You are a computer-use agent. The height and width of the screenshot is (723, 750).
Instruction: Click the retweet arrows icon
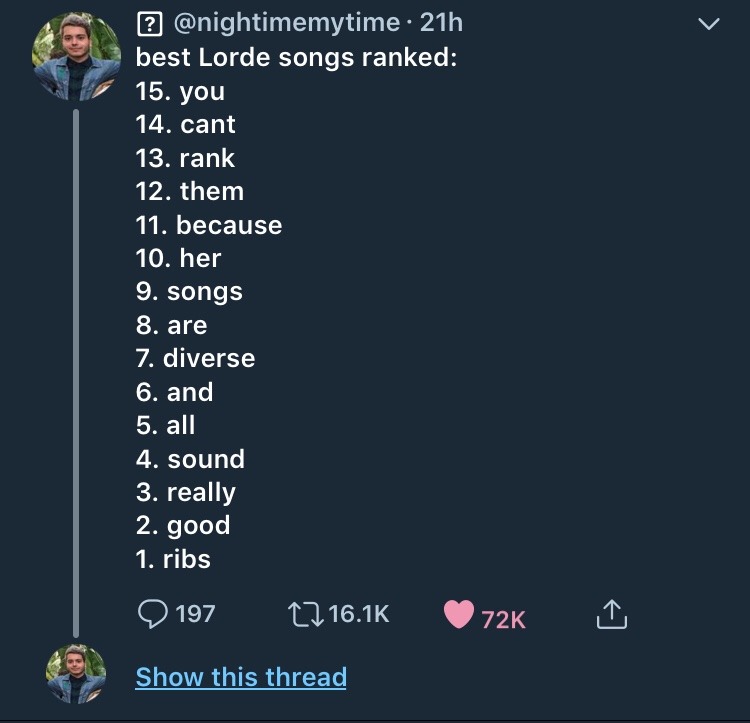coord(304,613)
